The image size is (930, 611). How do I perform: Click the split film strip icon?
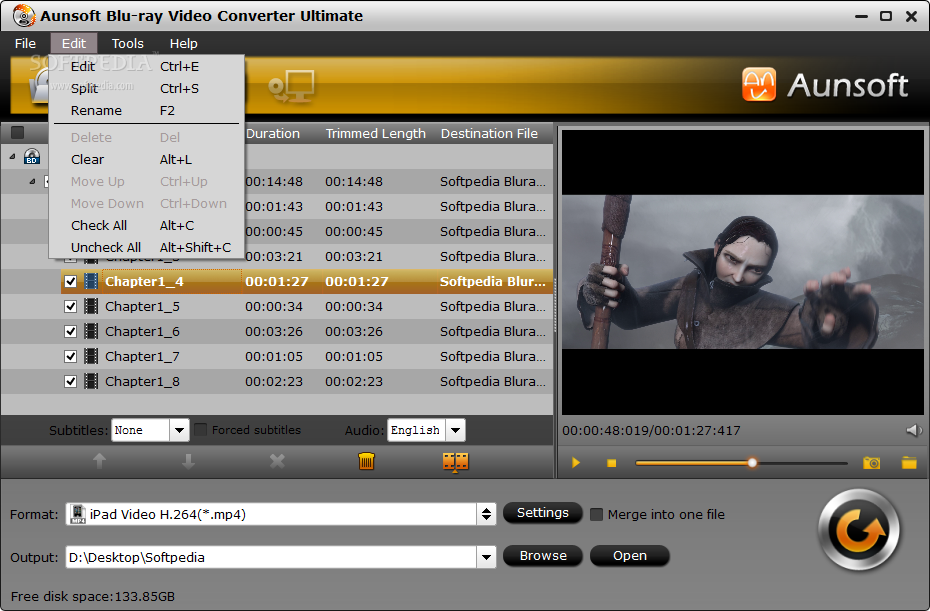pos(456,462)
